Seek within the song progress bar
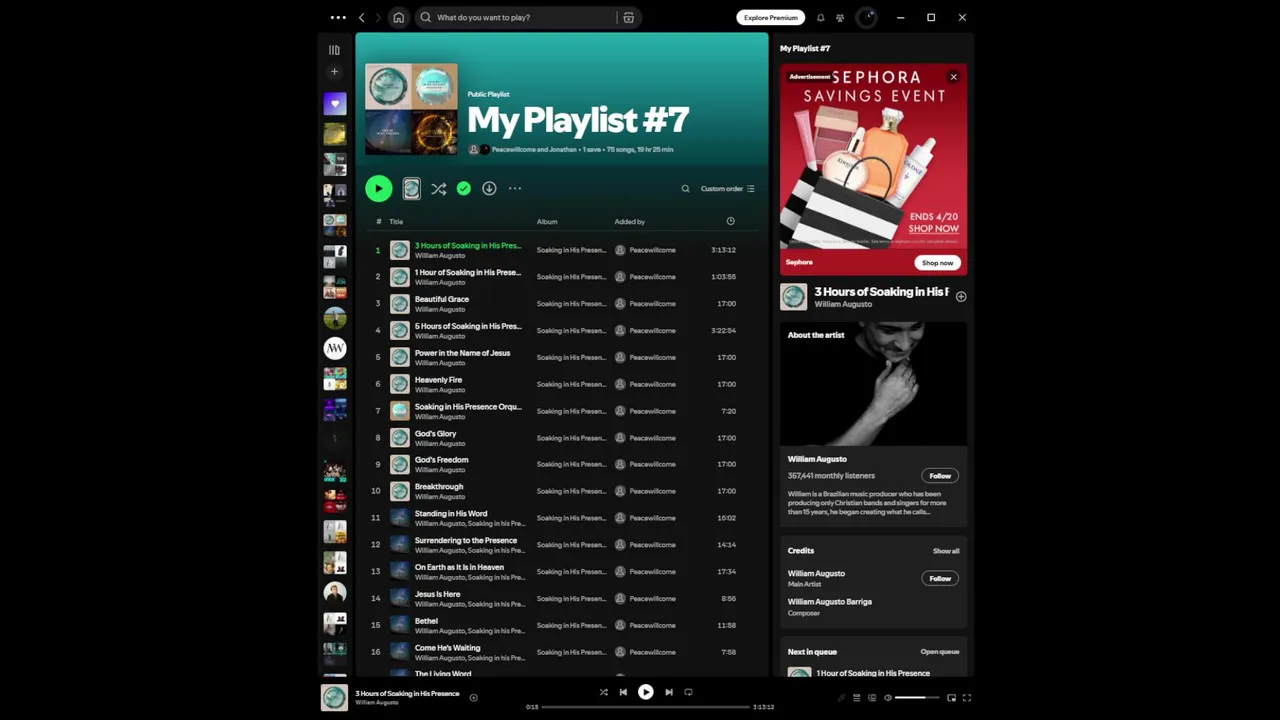1280x720 pixels. click(645, 707)
